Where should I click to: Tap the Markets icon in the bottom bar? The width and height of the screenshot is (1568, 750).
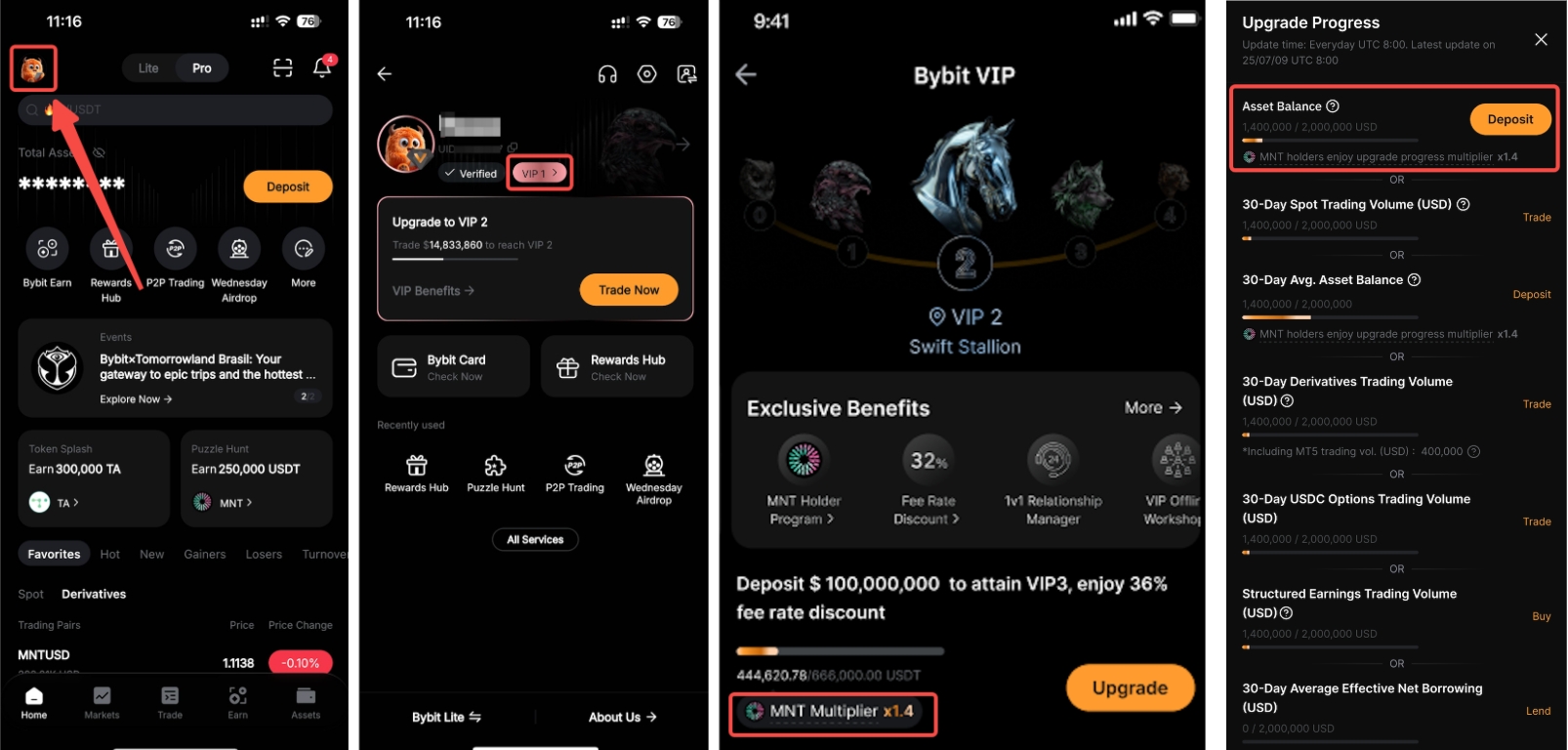[102, 702]
